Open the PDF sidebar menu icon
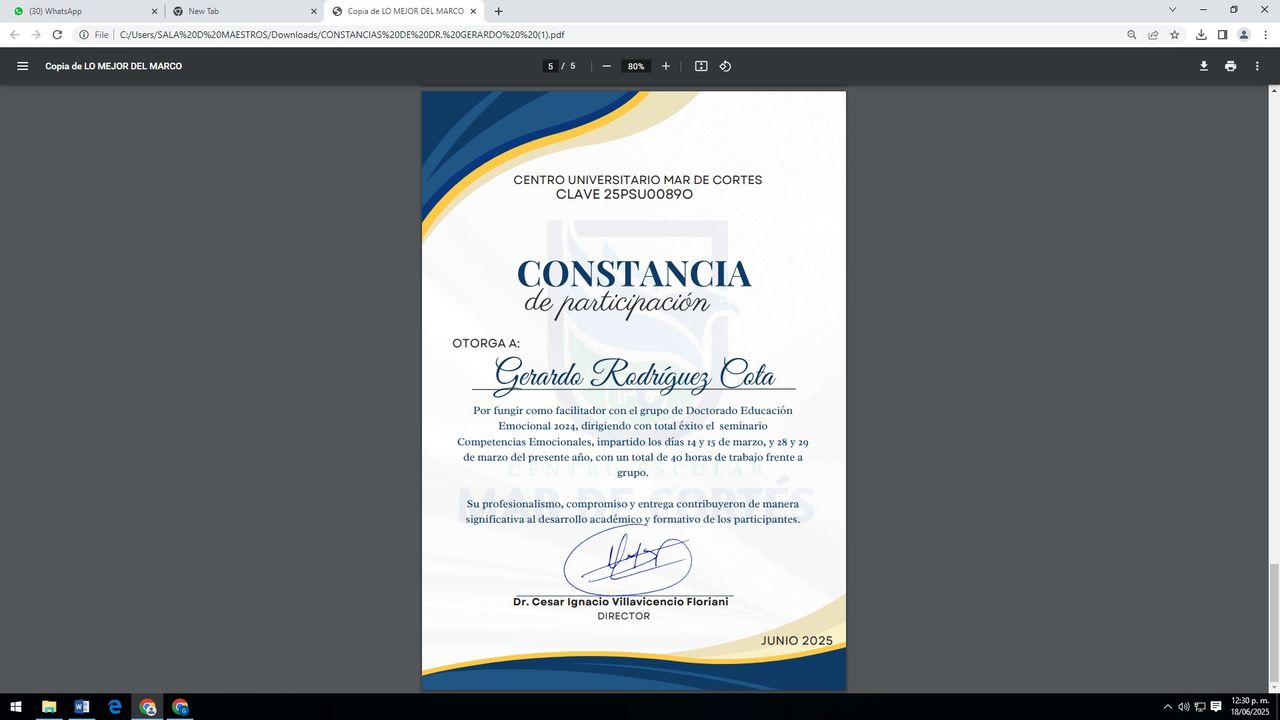Image resolution: width=1280 pixels, height=720 pixels. click(x=22, y=66)
